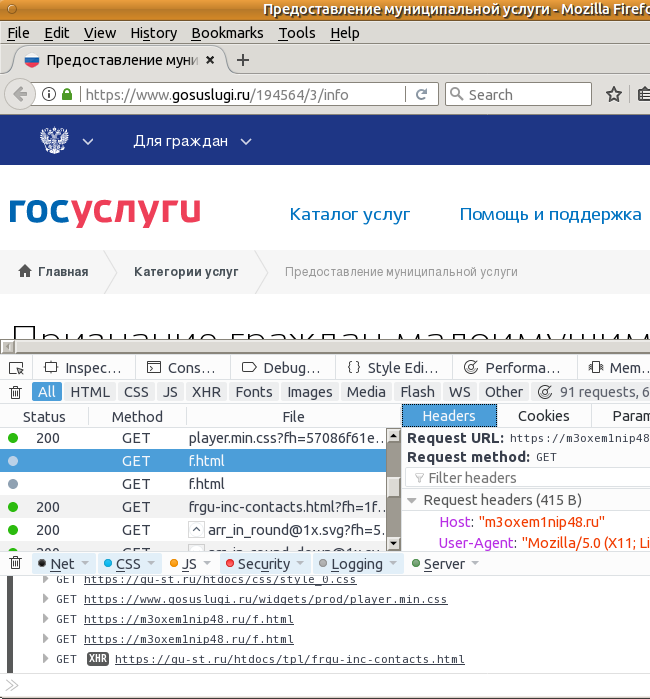Screen dimensions: 650x699
Task: Select the frgu-inc-contacts.html request row
Action: click(x=193, y=507)
